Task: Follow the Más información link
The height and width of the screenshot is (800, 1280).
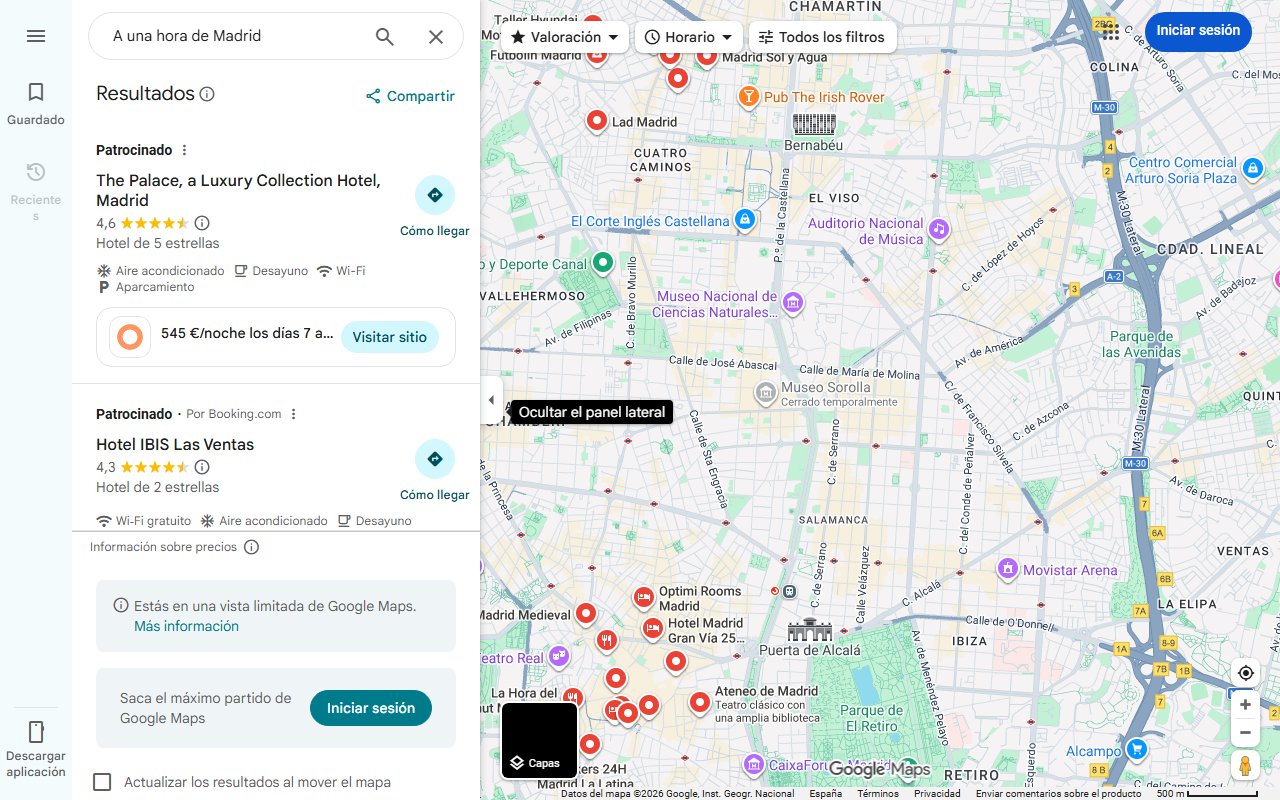Action: tap(186, 626)
